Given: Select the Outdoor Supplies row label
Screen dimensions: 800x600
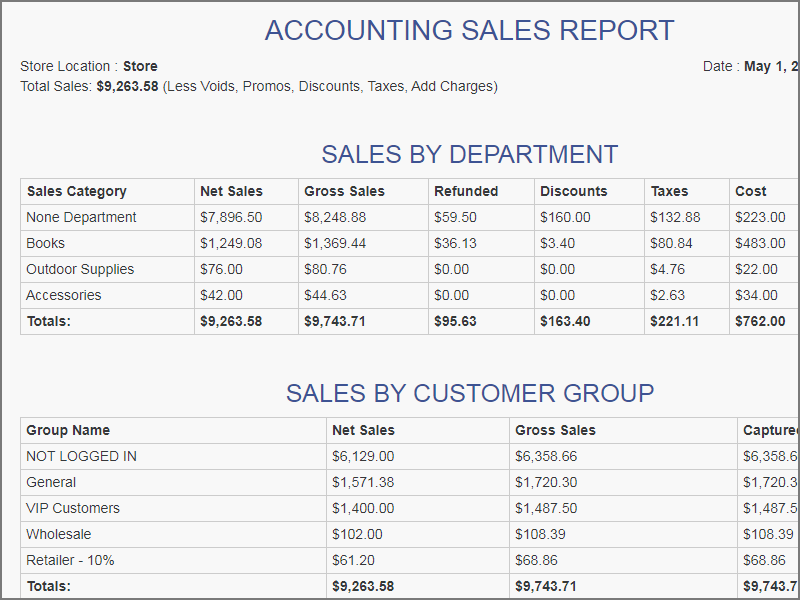Looking at the screenshot, I should click(80, 269).
